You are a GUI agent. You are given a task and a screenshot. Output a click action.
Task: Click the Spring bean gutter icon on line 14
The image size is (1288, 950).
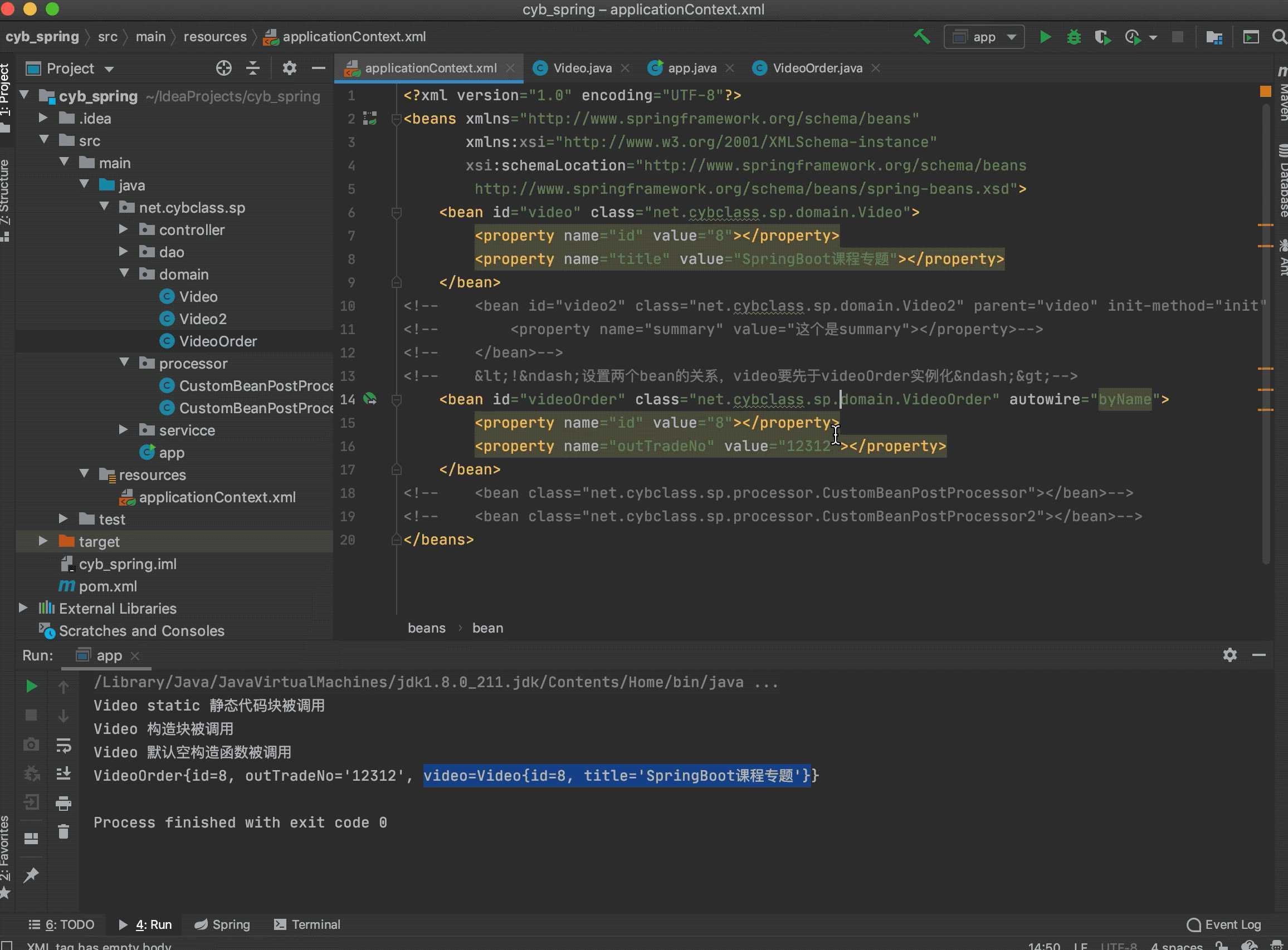pos(370,399)
